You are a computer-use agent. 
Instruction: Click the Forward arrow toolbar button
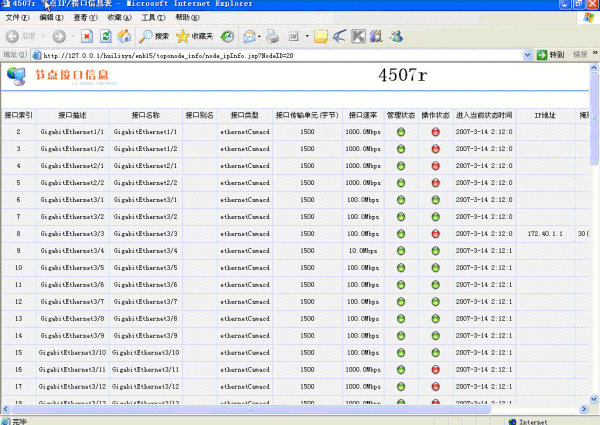59,36
